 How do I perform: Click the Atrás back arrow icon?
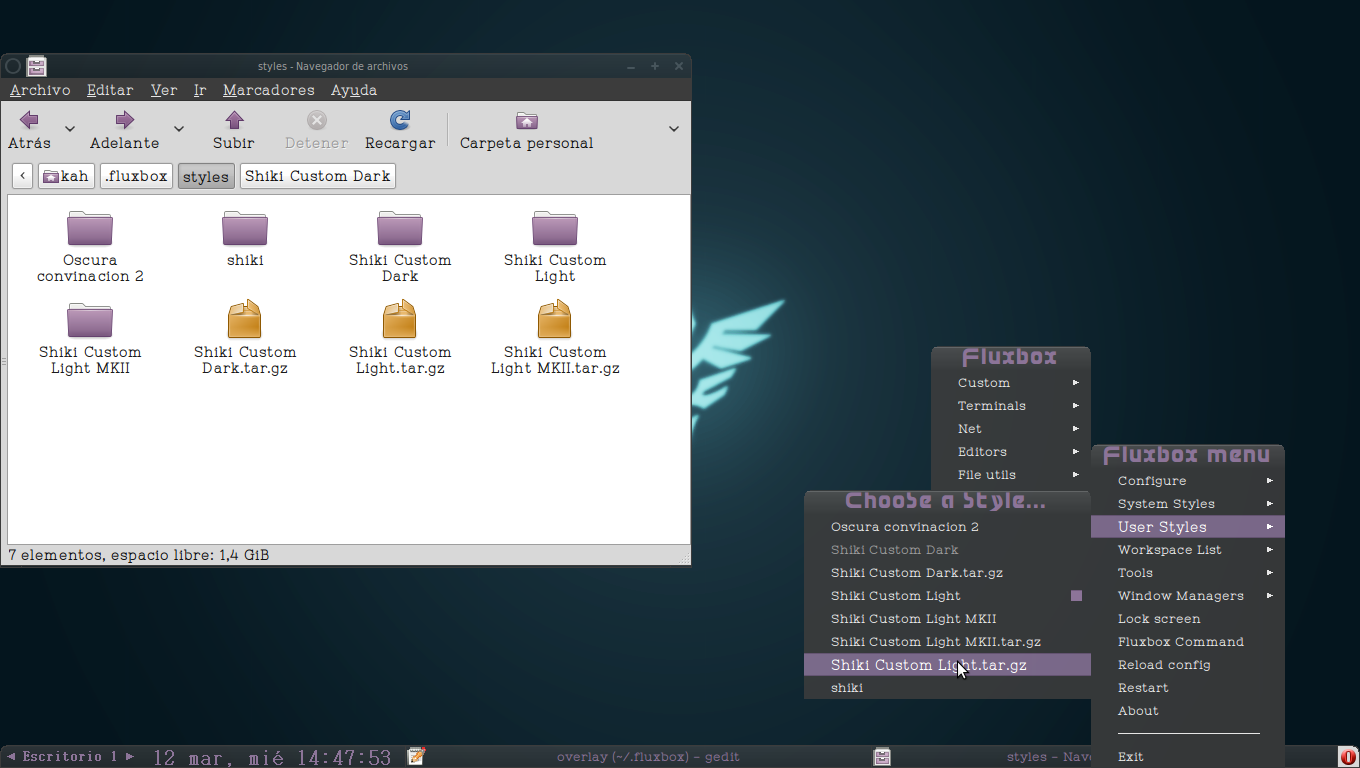[x=29, y=121]
